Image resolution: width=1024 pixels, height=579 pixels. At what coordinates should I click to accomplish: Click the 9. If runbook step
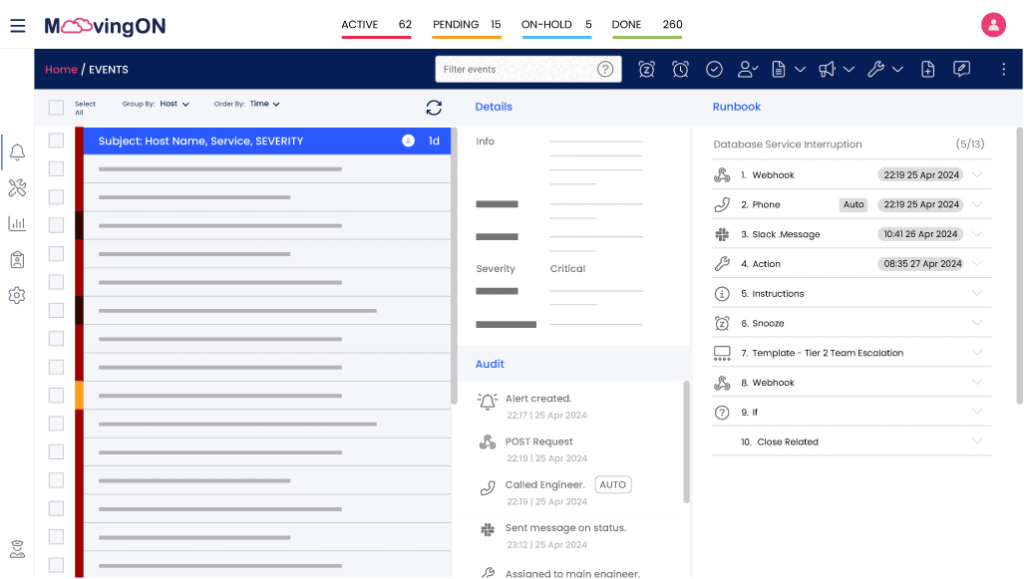(x=851, y=413)
